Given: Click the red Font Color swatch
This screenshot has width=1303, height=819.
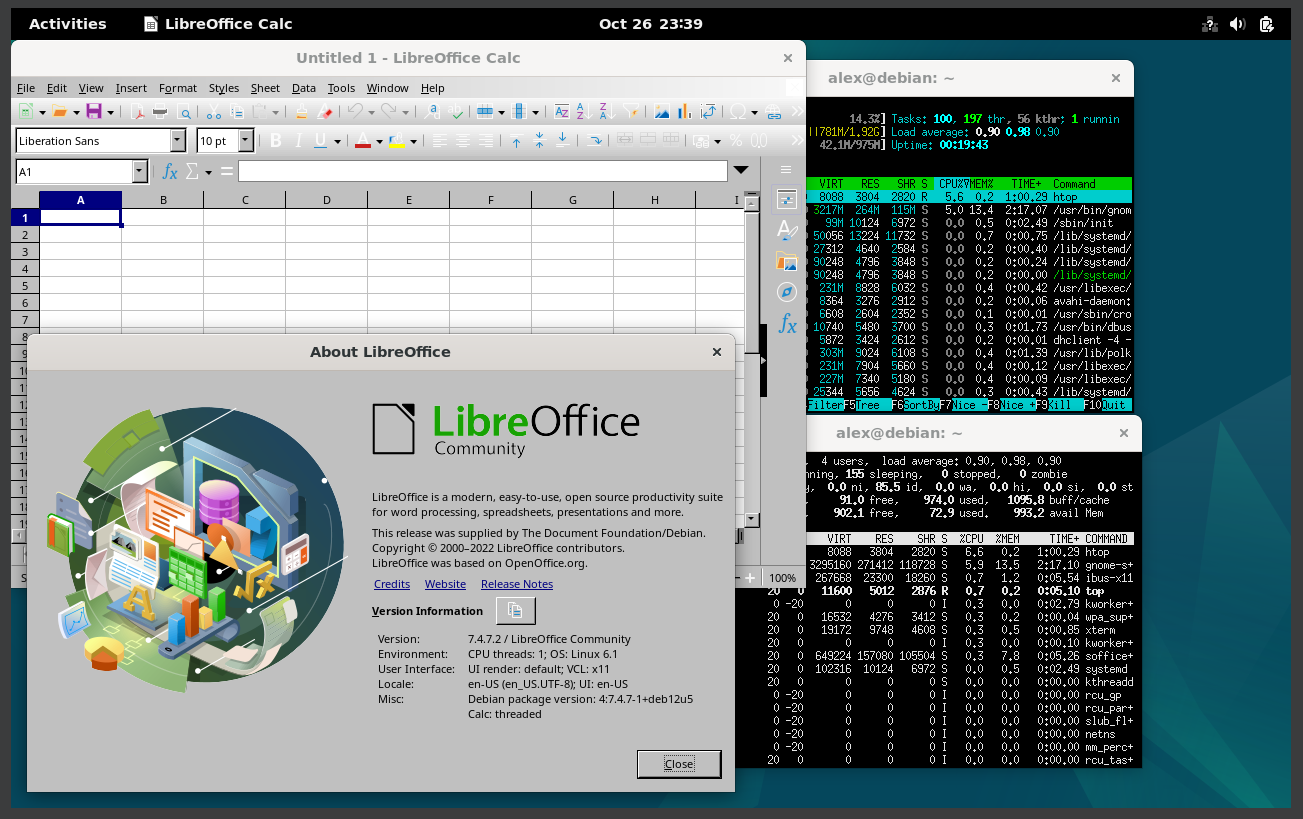Looking at the screenshot, I should [x=362, y=141].
